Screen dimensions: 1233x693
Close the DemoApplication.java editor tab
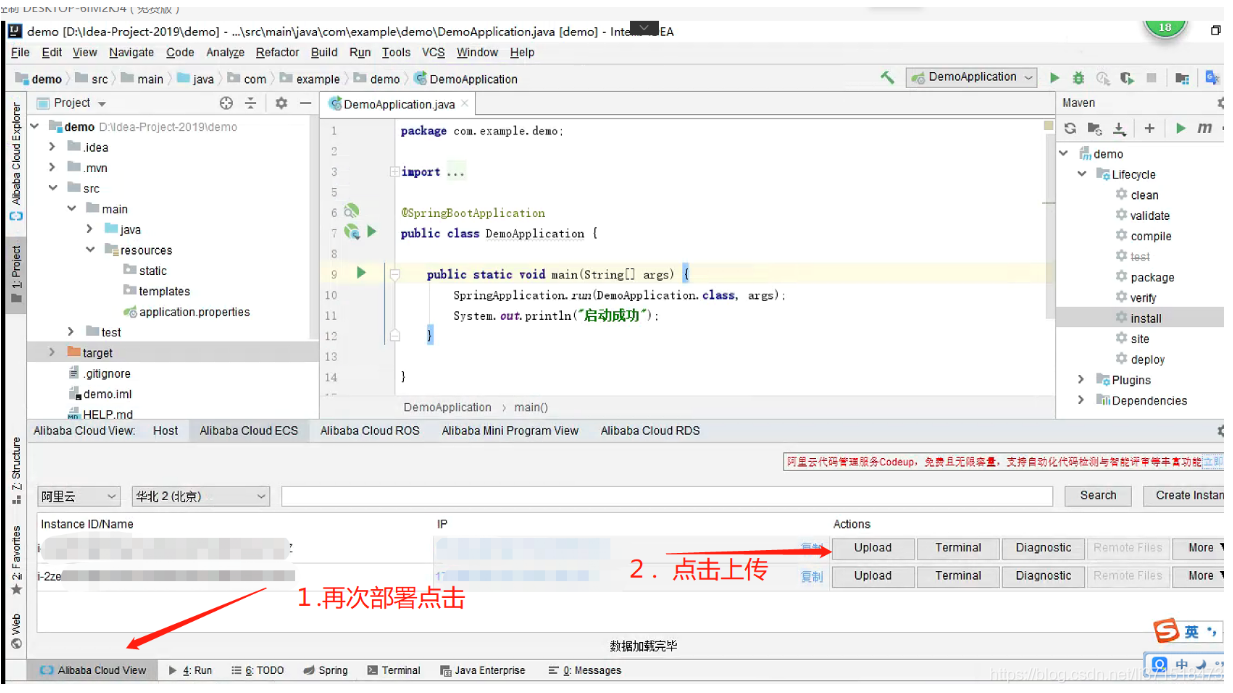point(466,103)
